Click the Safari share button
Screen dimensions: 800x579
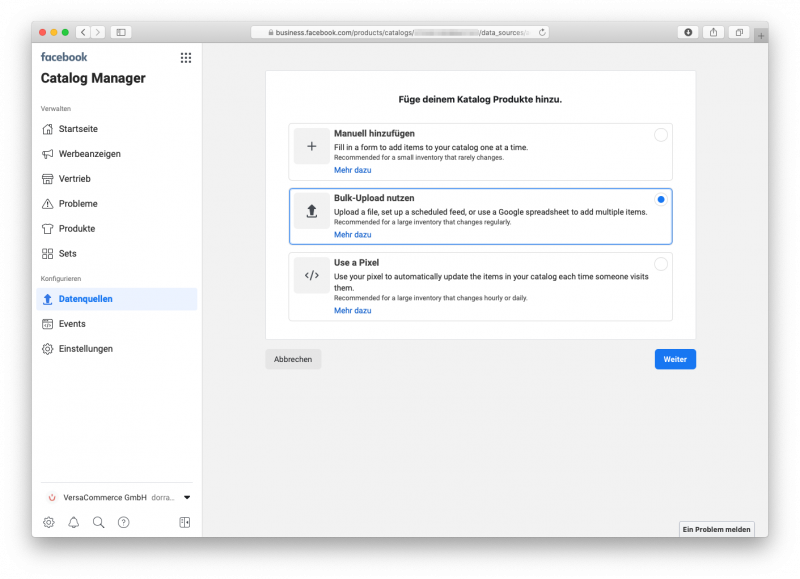(713, 32)
